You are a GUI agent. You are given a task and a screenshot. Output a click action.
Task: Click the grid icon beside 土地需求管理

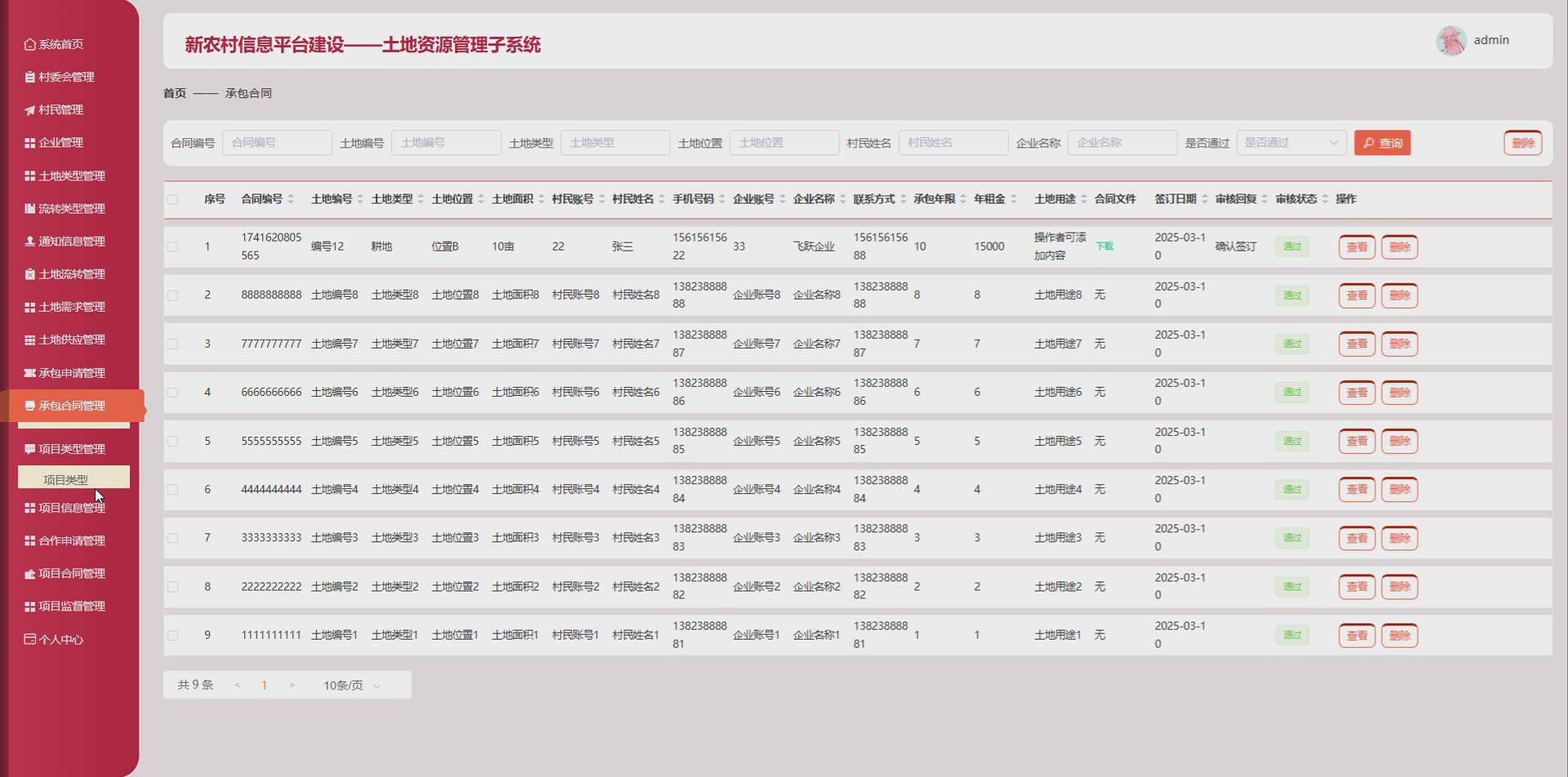[x=30, y=307]
